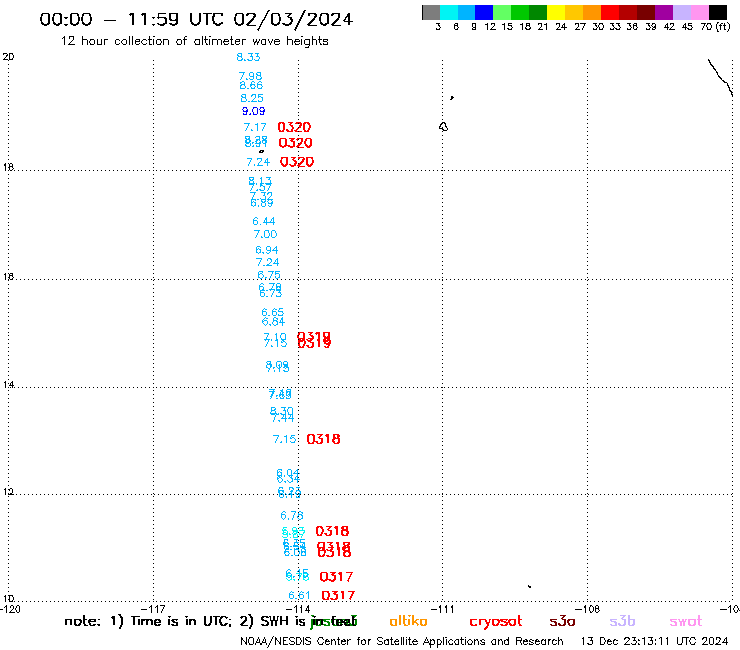Select the orange legend swatch
Image resolution: width=740 pixels, height=650 pixels.
click(x=592, y=12)
